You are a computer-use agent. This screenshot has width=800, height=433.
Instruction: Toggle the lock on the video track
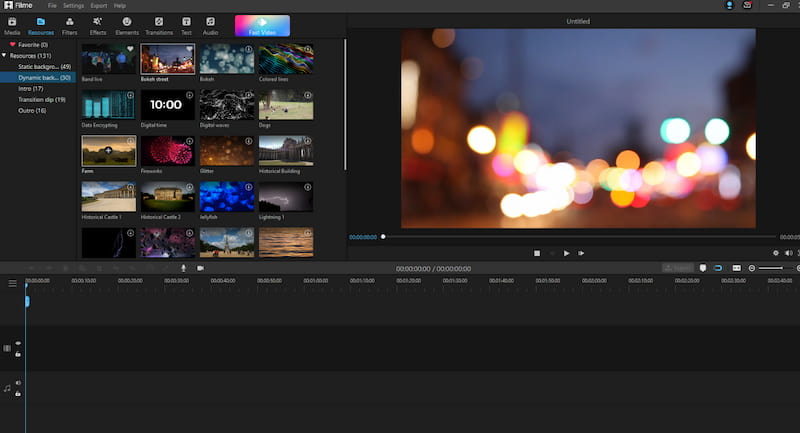pos(18,354)
